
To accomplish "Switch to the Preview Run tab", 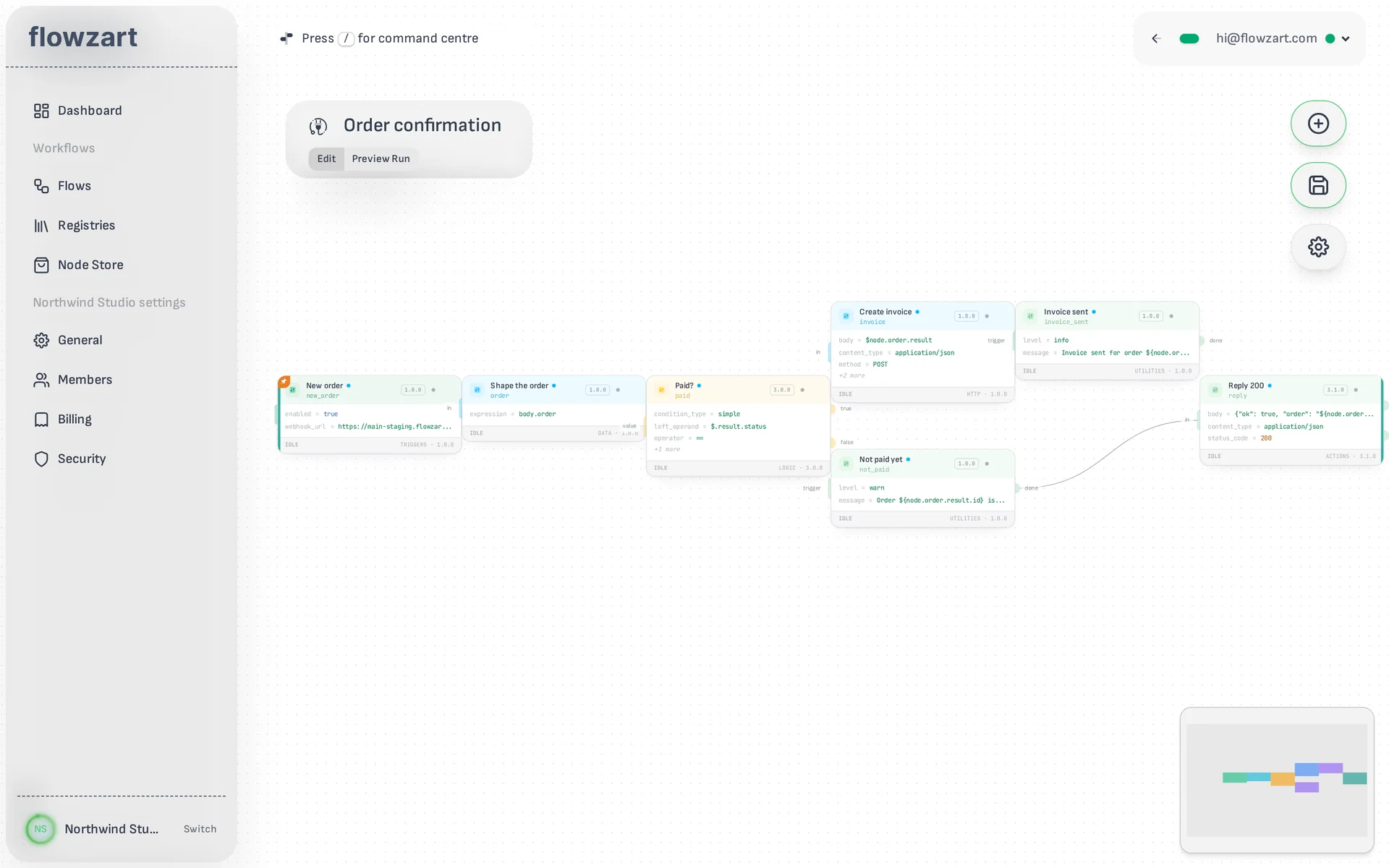I will 381,159.
